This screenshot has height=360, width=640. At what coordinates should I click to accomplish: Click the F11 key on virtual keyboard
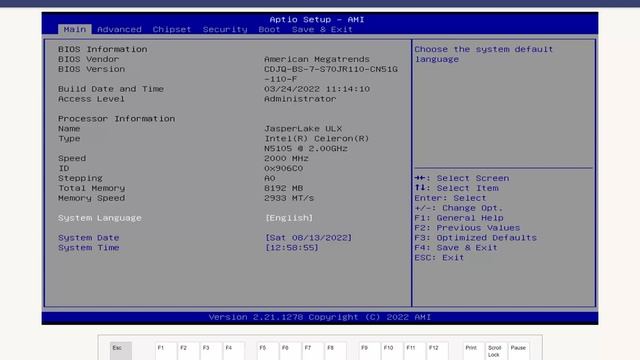415,351
